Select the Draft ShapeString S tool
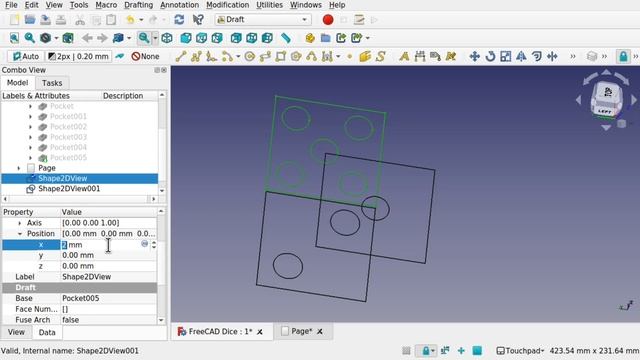The image size is (640, 360). click(380, 56)
